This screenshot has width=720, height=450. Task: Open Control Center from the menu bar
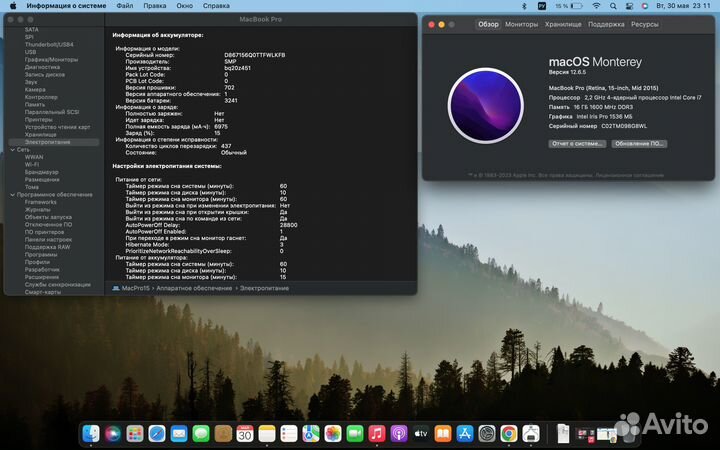(x=629, y=6)
